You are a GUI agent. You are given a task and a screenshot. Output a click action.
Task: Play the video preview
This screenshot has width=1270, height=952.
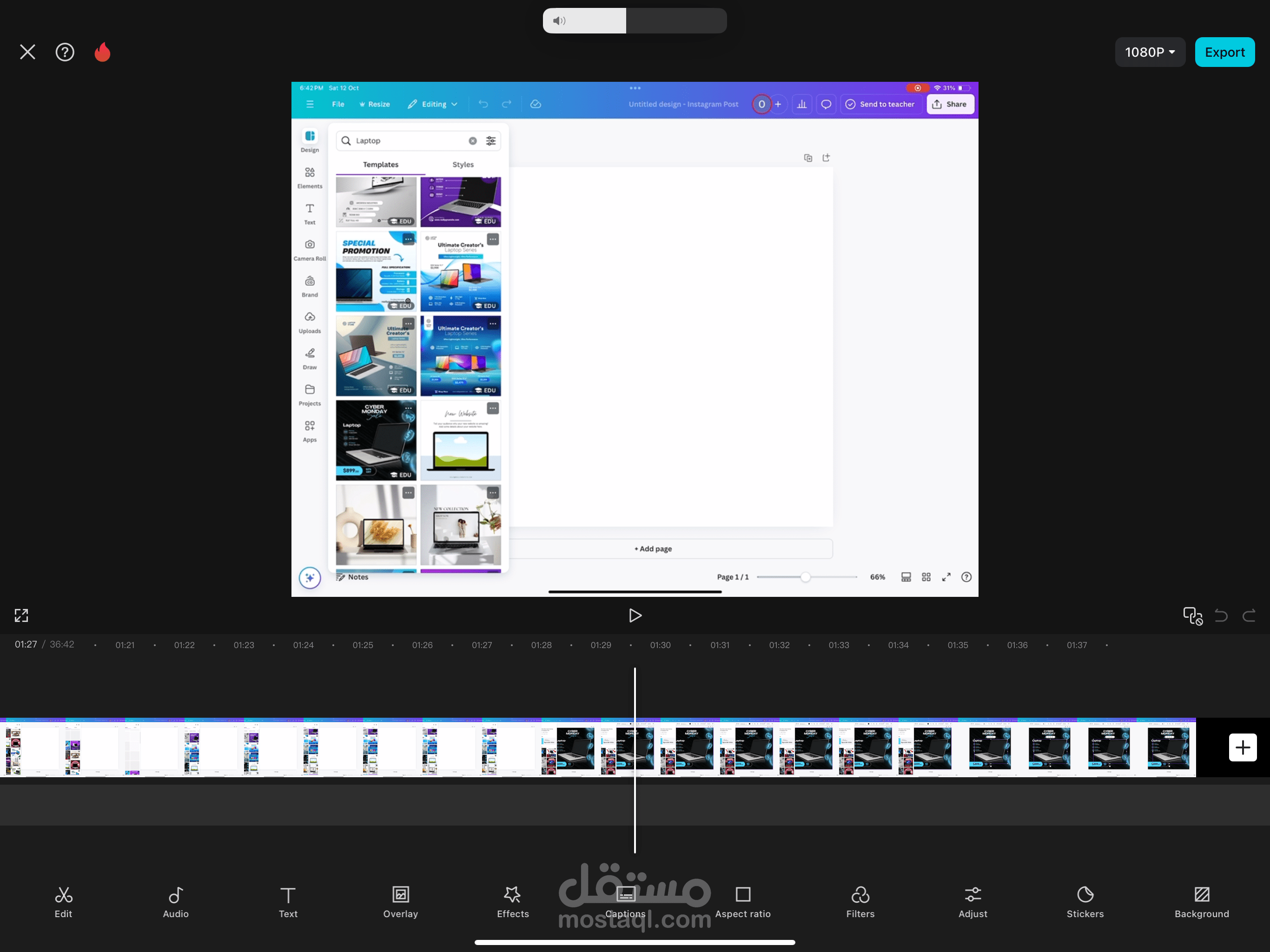coord(635,615)
